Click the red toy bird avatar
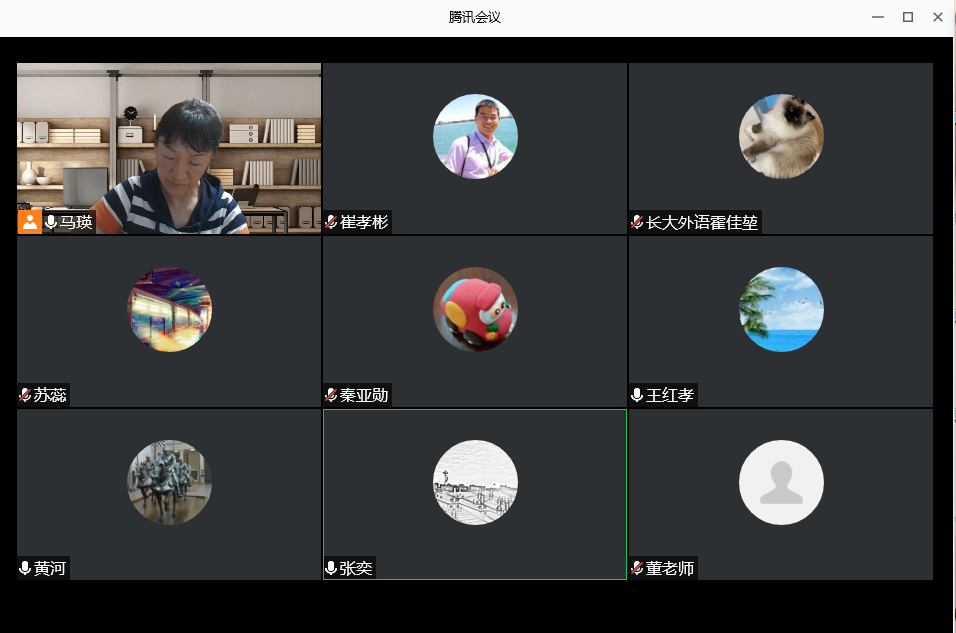956x633 pixels. coord(475,309)
